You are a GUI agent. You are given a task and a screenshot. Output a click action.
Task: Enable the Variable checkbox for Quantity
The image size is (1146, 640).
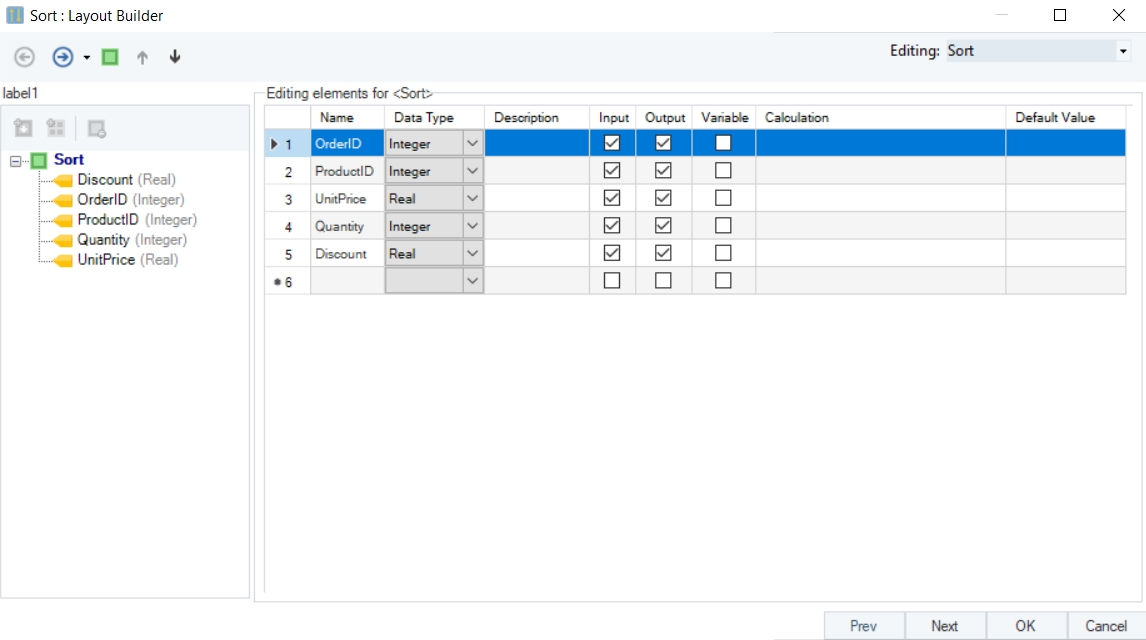tap(723, 226)
